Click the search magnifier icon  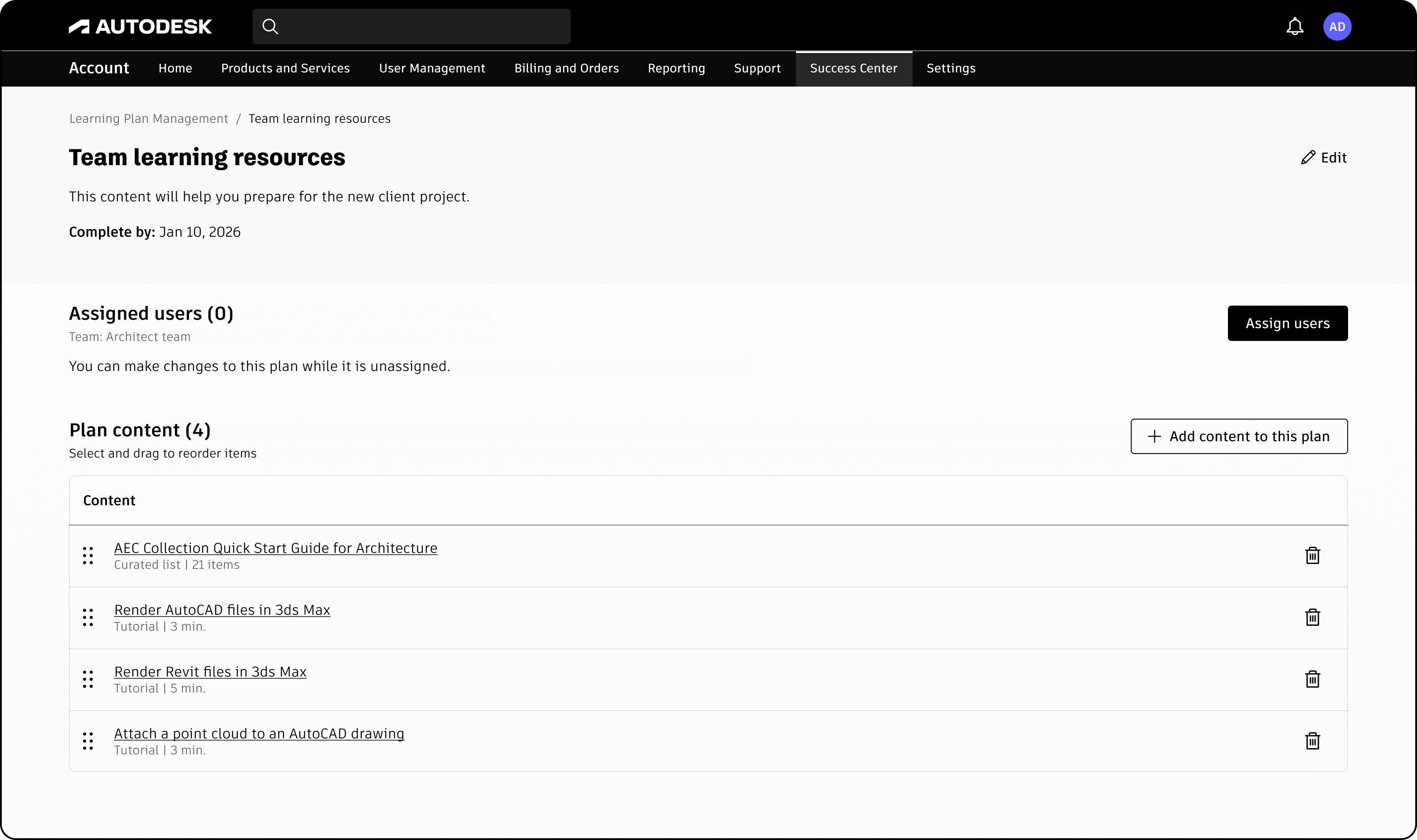270,26
